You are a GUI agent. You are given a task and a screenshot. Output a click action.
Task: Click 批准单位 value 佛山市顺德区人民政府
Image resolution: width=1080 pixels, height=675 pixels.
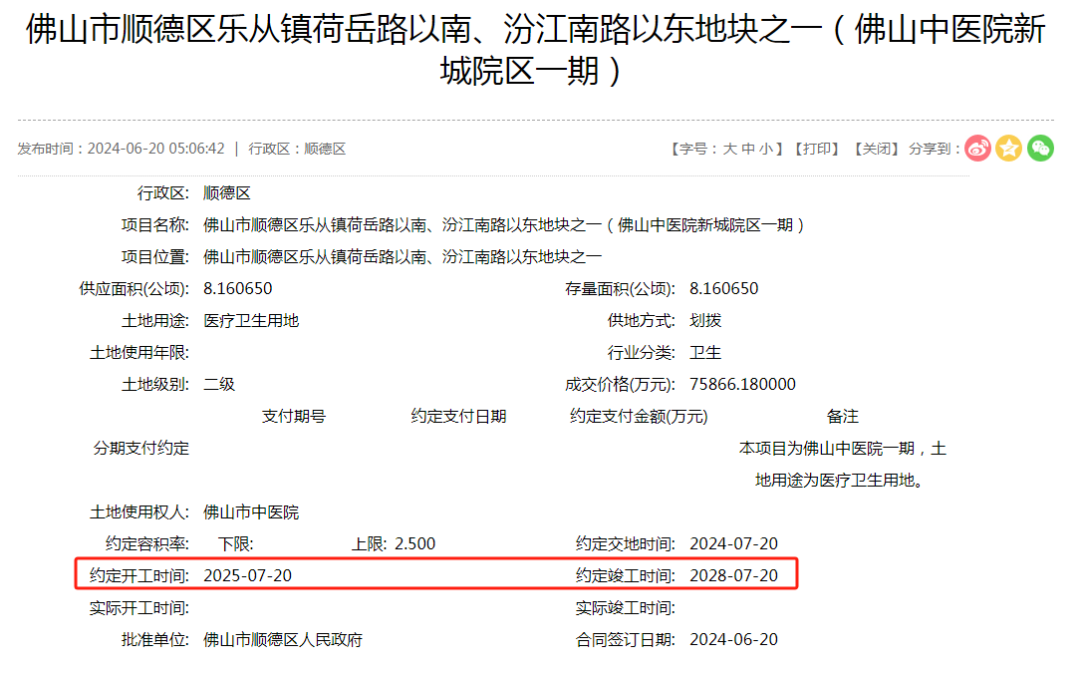[x=282, y=640]
